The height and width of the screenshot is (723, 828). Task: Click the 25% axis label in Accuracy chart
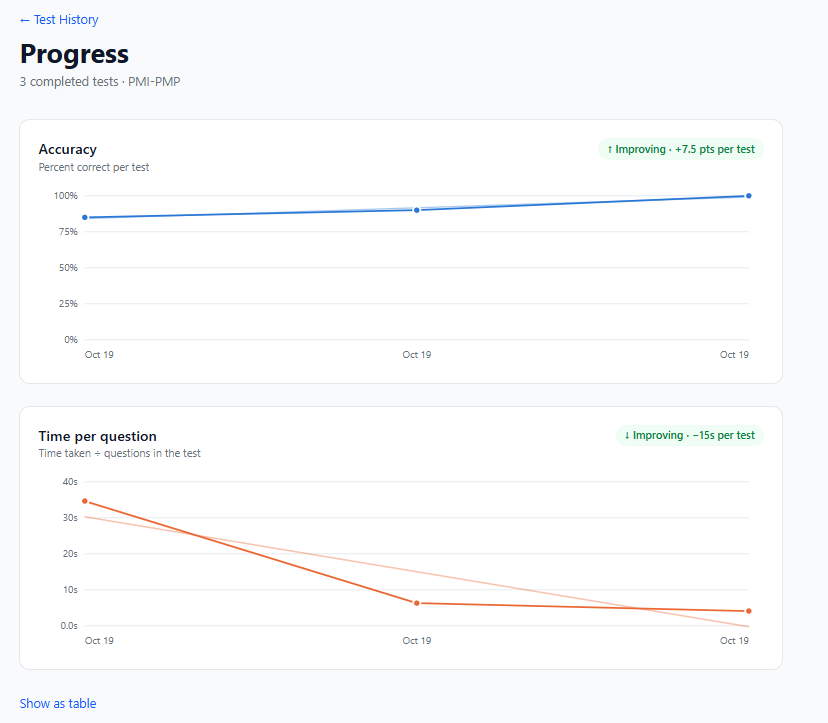[68, 304]
